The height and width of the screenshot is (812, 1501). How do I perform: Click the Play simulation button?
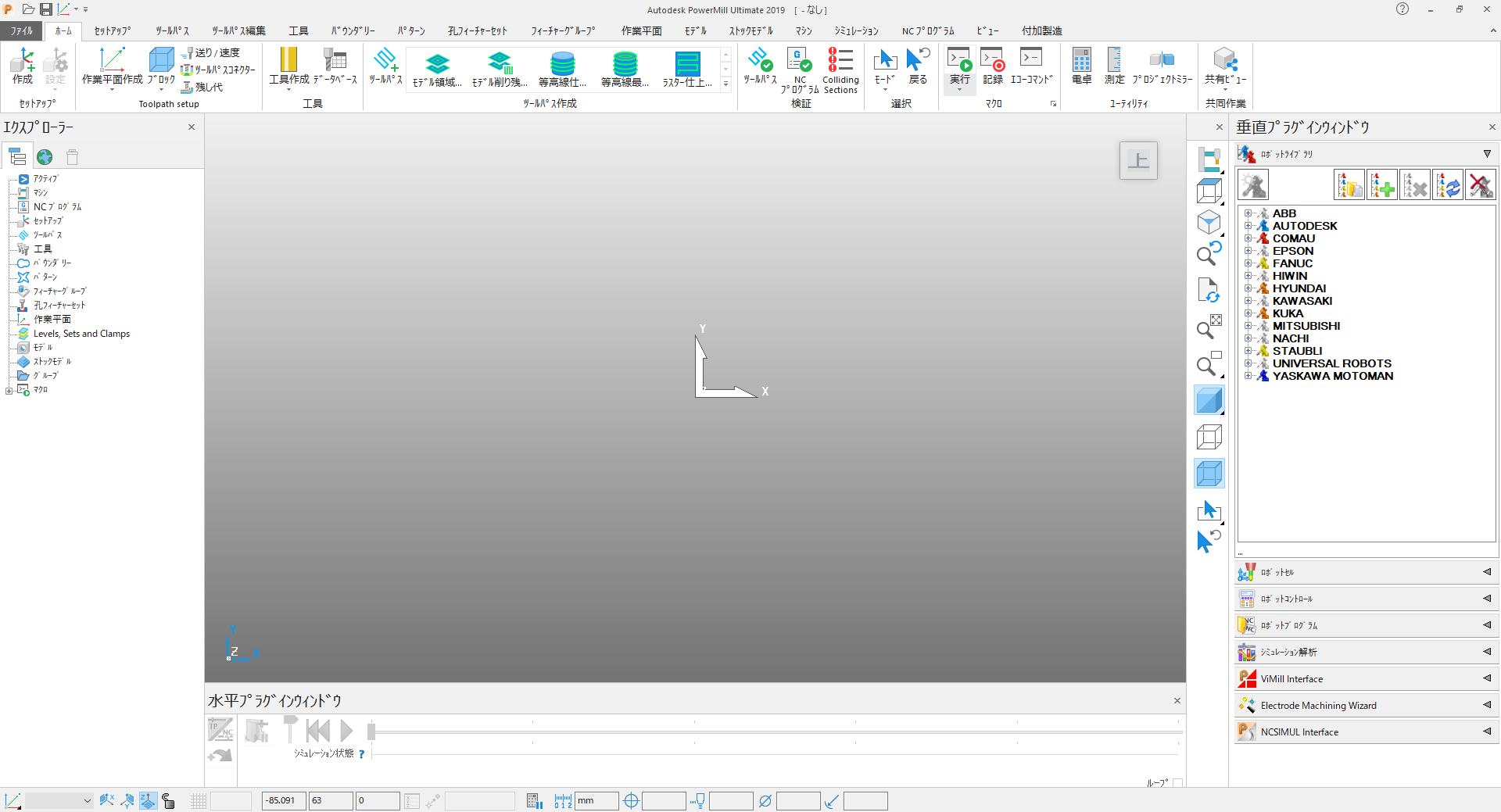coord(346,731)
